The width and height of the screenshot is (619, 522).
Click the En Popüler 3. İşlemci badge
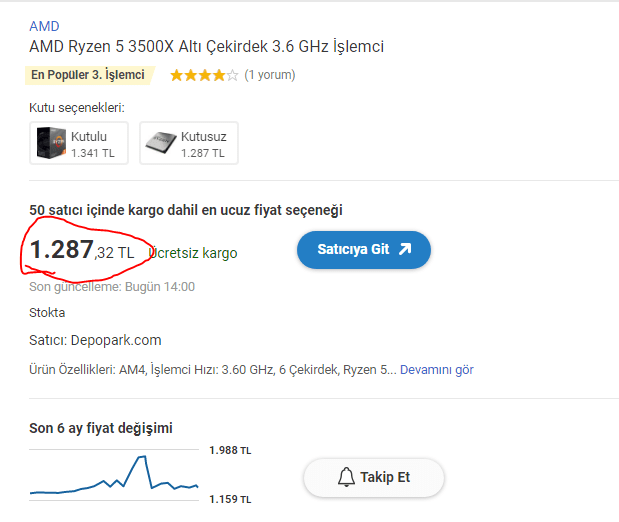(x=90, y=75)
